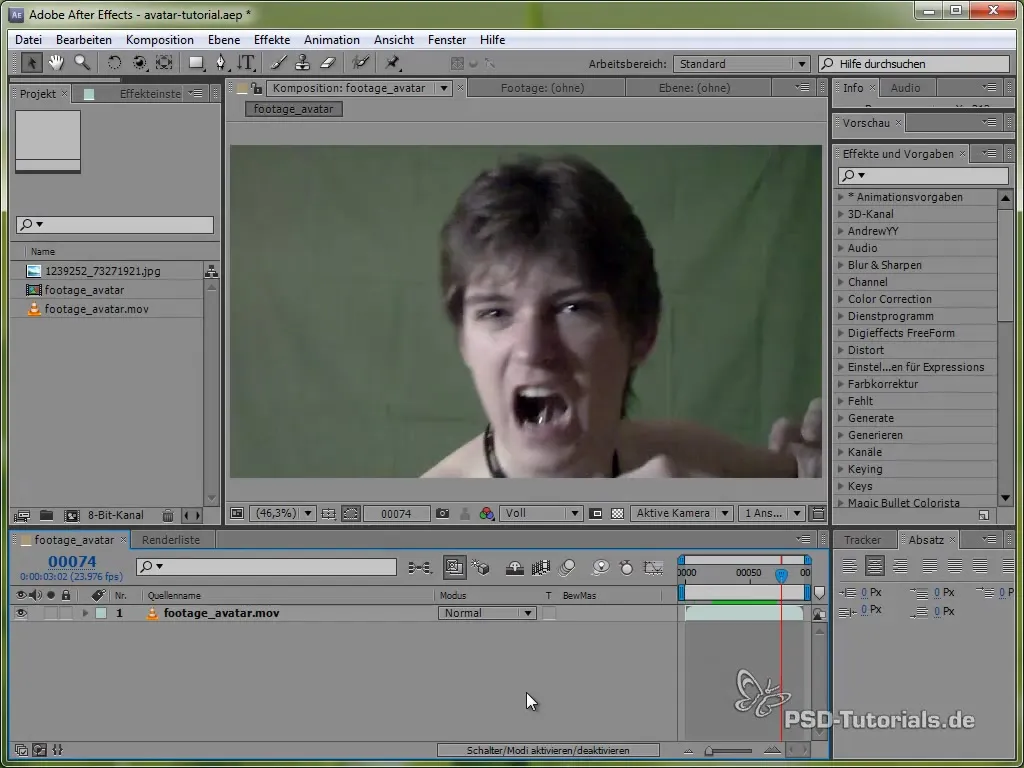Open the Animation menu
Viewport: 1024px width, 768px height.
(331, 40)
